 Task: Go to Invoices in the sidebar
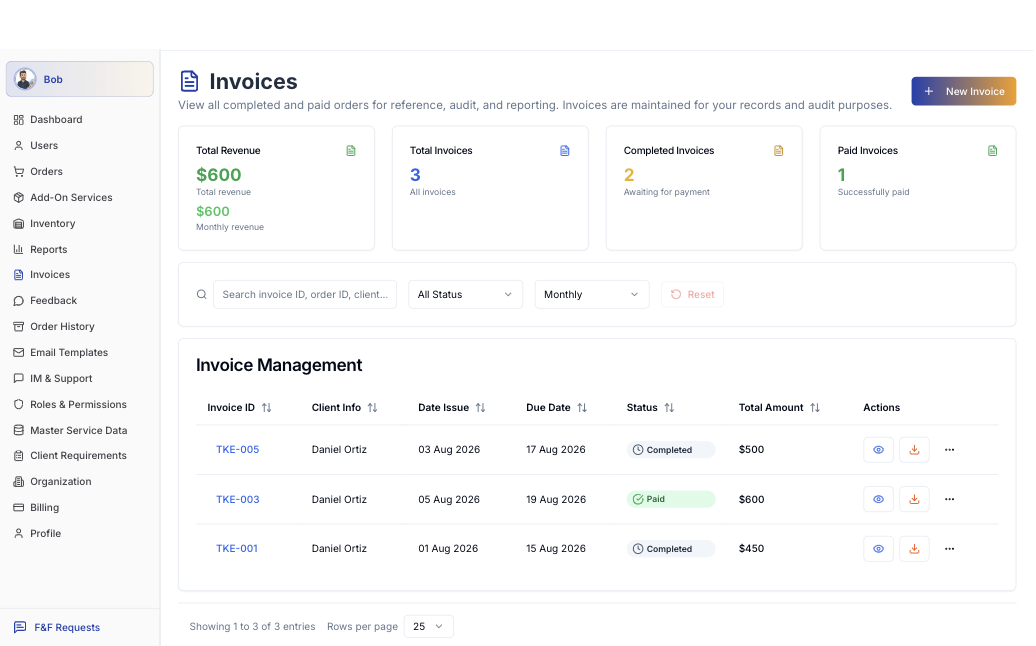tap(50, 275)
